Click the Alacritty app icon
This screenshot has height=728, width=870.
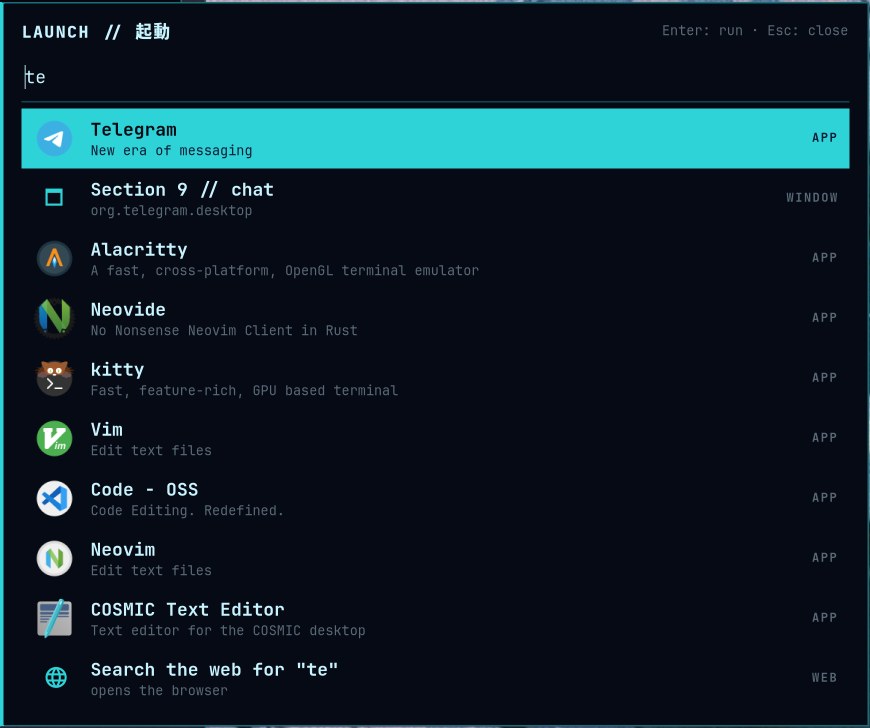click(54, 258)
